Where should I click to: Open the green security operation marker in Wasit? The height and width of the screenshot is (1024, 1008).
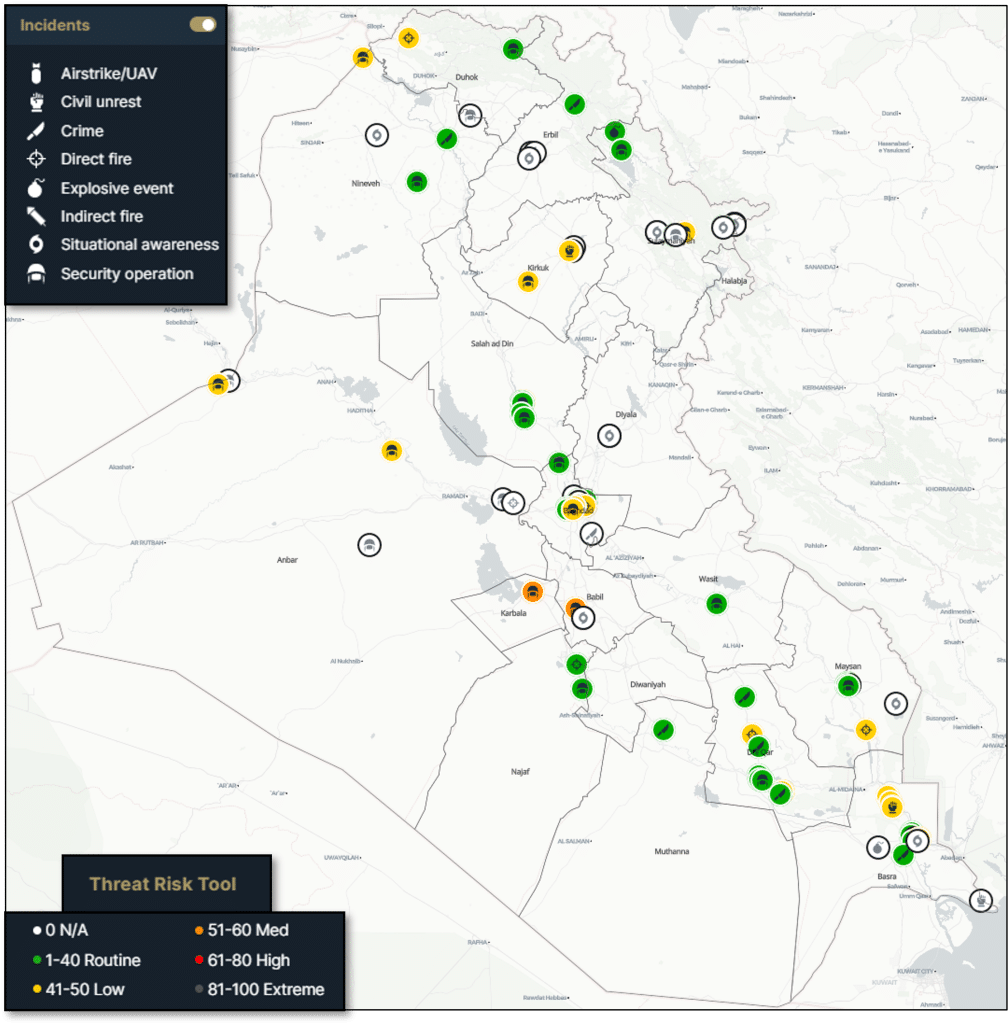pyautogui.click(x=717, y=604)
